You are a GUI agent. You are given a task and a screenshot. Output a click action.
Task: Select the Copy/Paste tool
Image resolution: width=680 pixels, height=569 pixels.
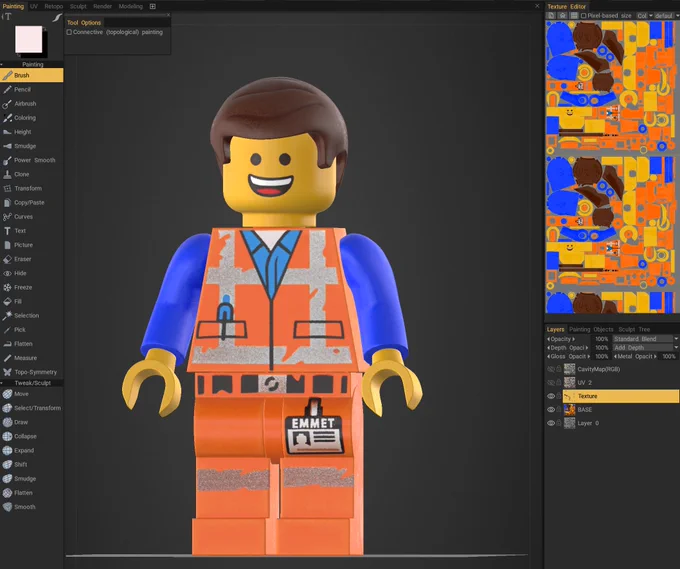point(31,203)
